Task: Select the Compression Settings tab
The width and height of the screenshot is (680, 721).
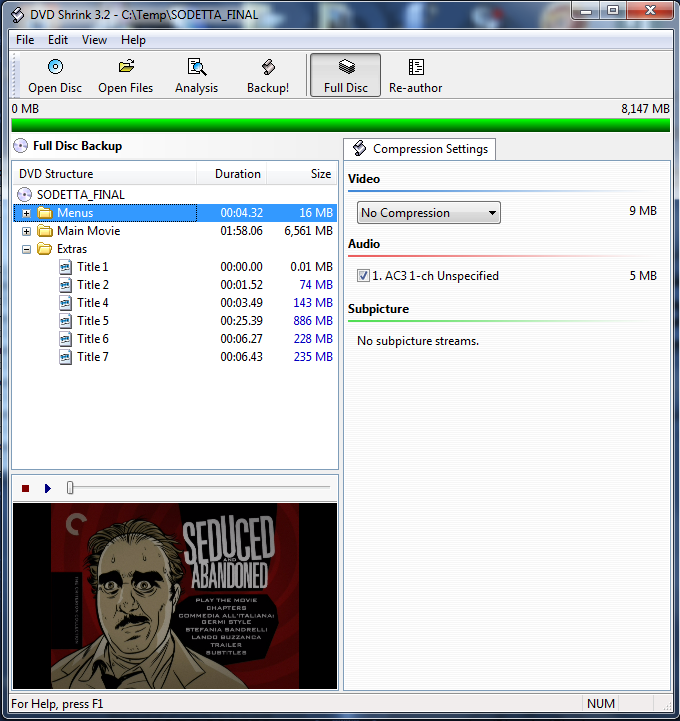Action: [419, 149]
